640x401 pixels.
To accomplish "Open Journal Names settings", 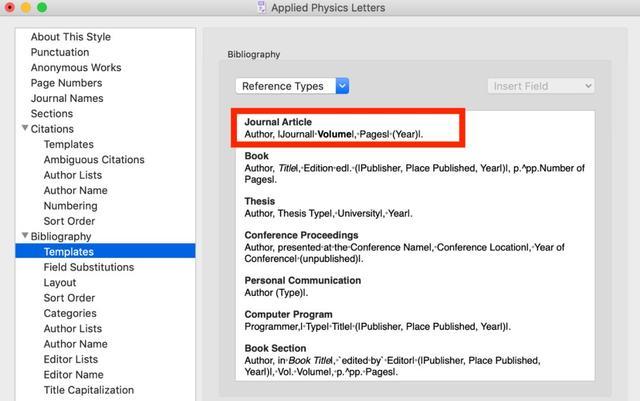I will tap(67, 98).
